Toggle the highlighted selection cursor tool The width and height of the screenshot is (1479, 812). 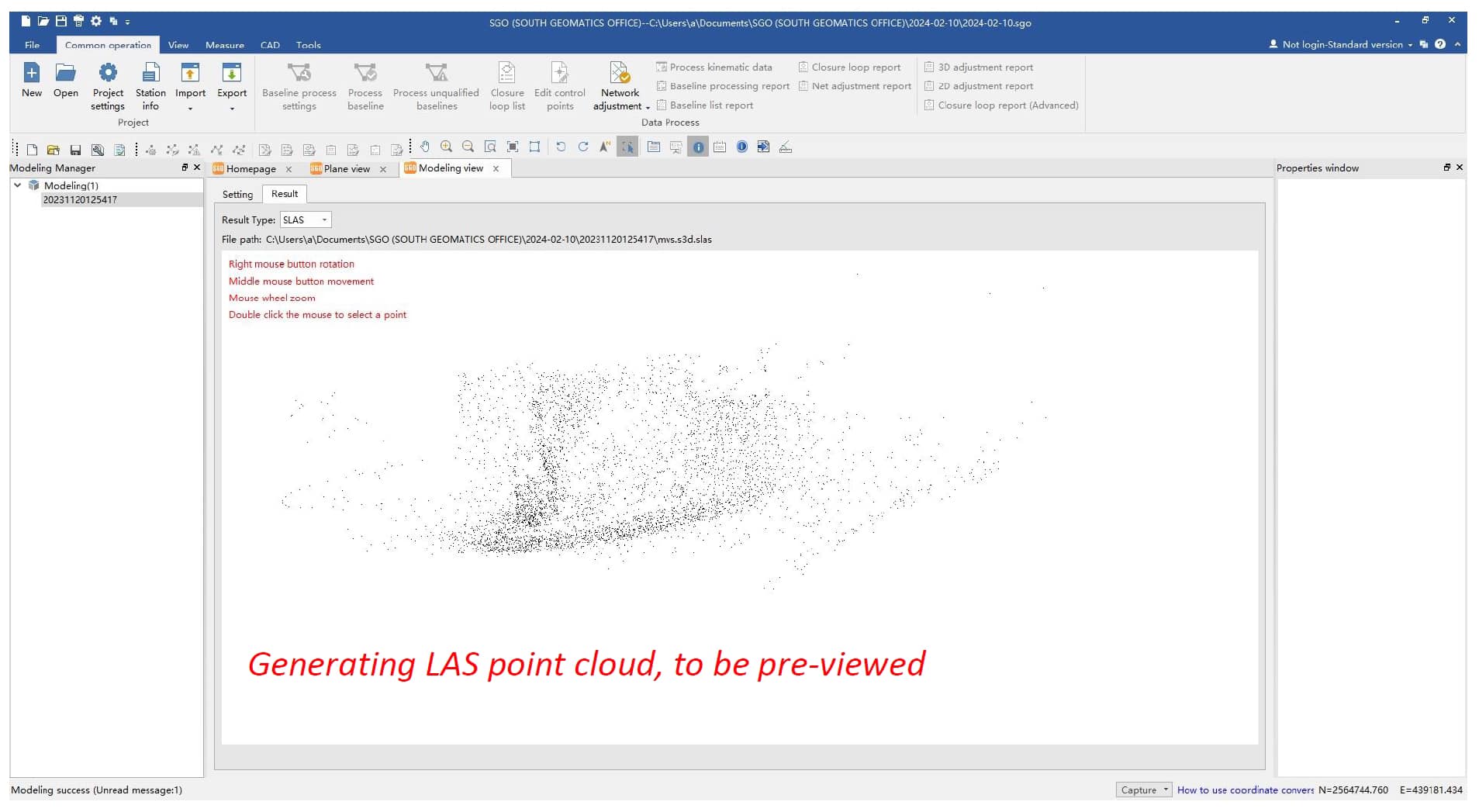(x=627, y=147)
